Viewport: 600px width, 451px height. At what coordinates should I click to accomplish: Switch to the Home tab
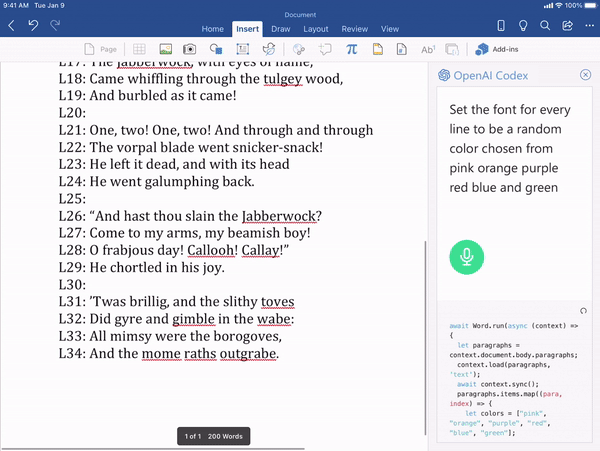(212, 29)
